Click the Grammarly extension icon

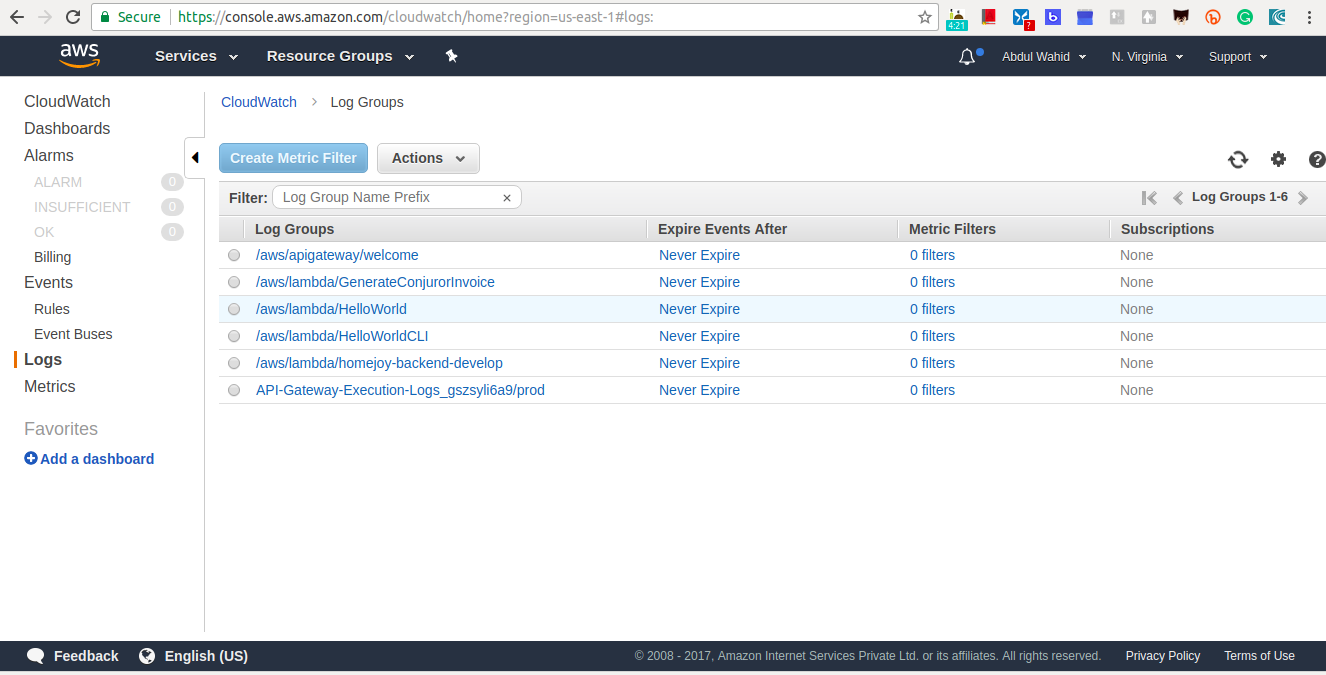coord(1245,17)
